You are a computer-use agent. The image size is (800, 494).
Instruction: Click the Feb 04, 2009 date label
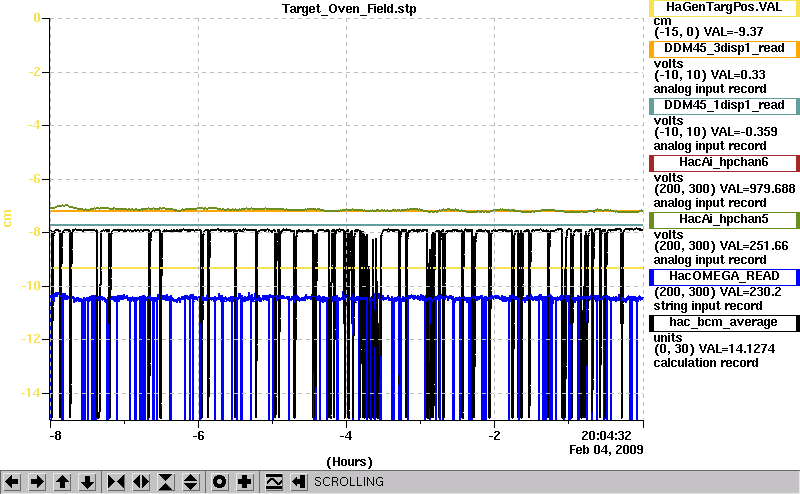(606, 450)
